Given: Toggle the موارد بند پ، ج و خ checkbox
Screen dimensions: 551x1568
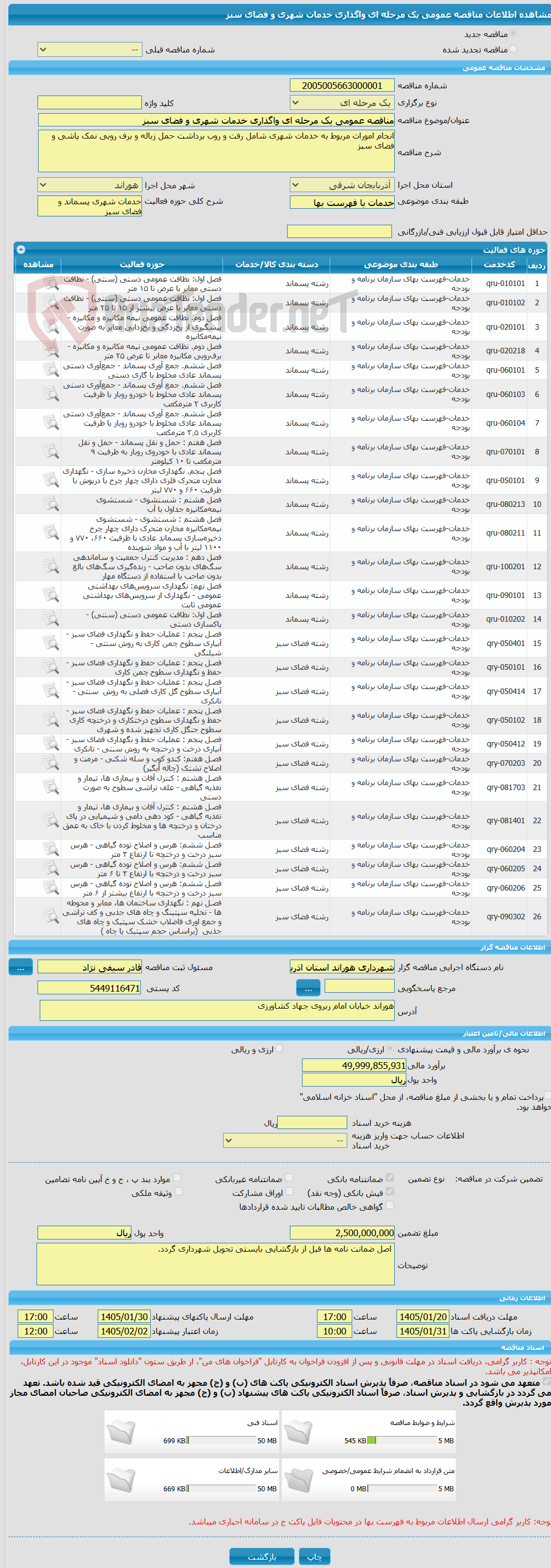Looking at the screenshot, I should click(x=177, y=1177).
